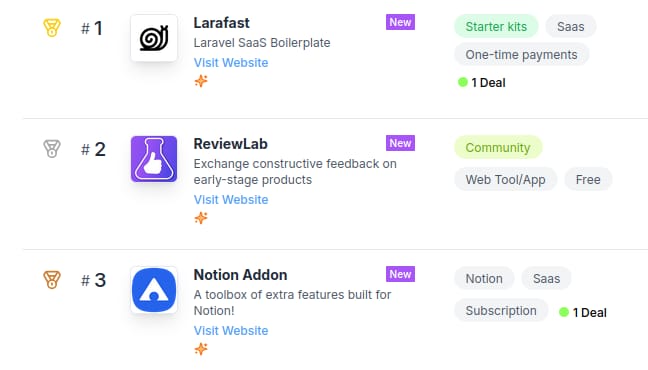This screenshot has height=370, width=648.
Task: Click the silver medal icon for rank 2
Action: coord(52,149)
